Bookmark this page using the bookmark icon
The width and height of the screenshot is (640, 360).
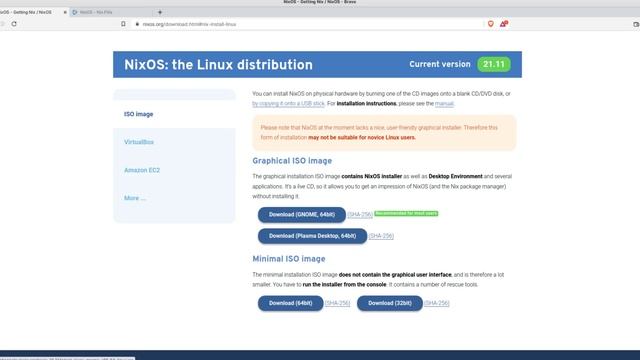click(x=123, y=24)
